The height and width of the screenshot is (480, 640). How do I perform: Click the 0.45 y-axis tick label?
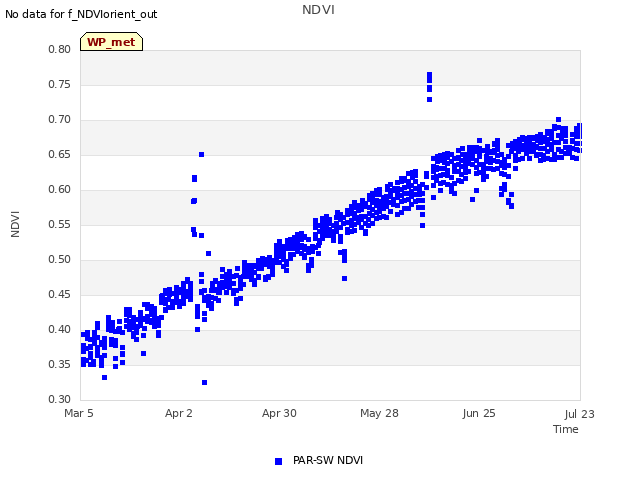[x=60, y=294]
